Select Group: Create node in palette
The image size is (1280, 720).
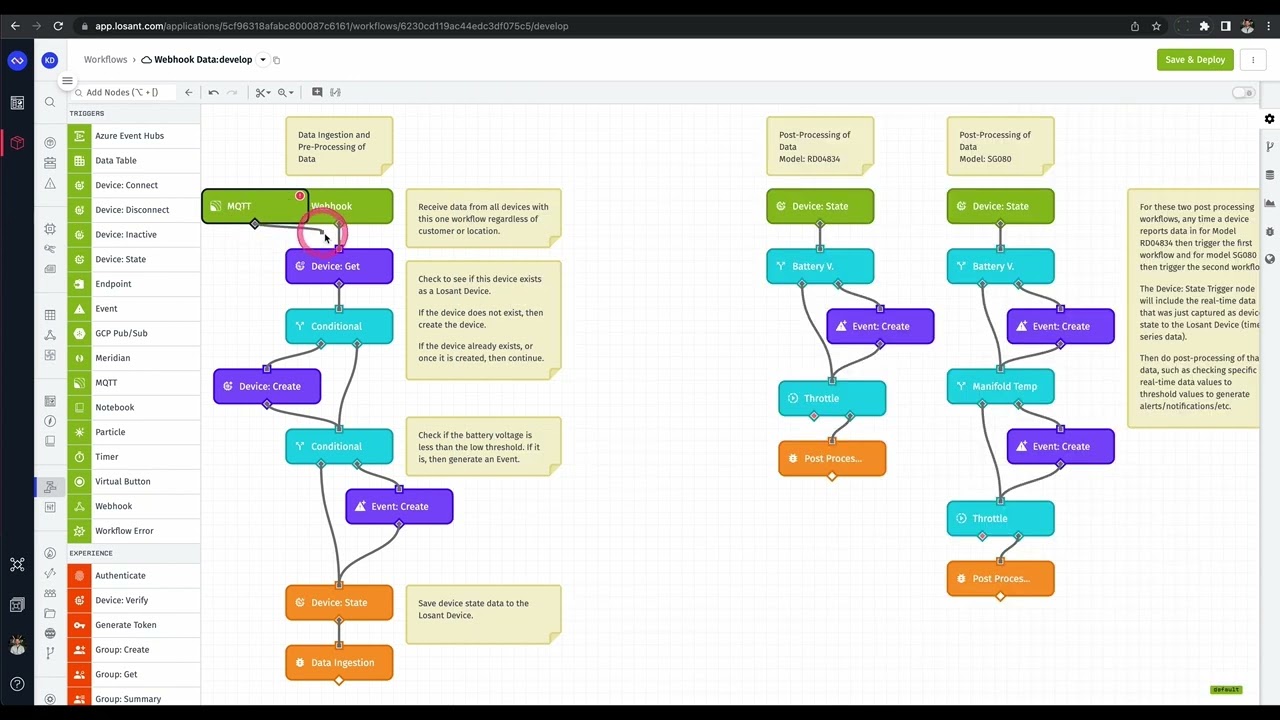[134, 650]
